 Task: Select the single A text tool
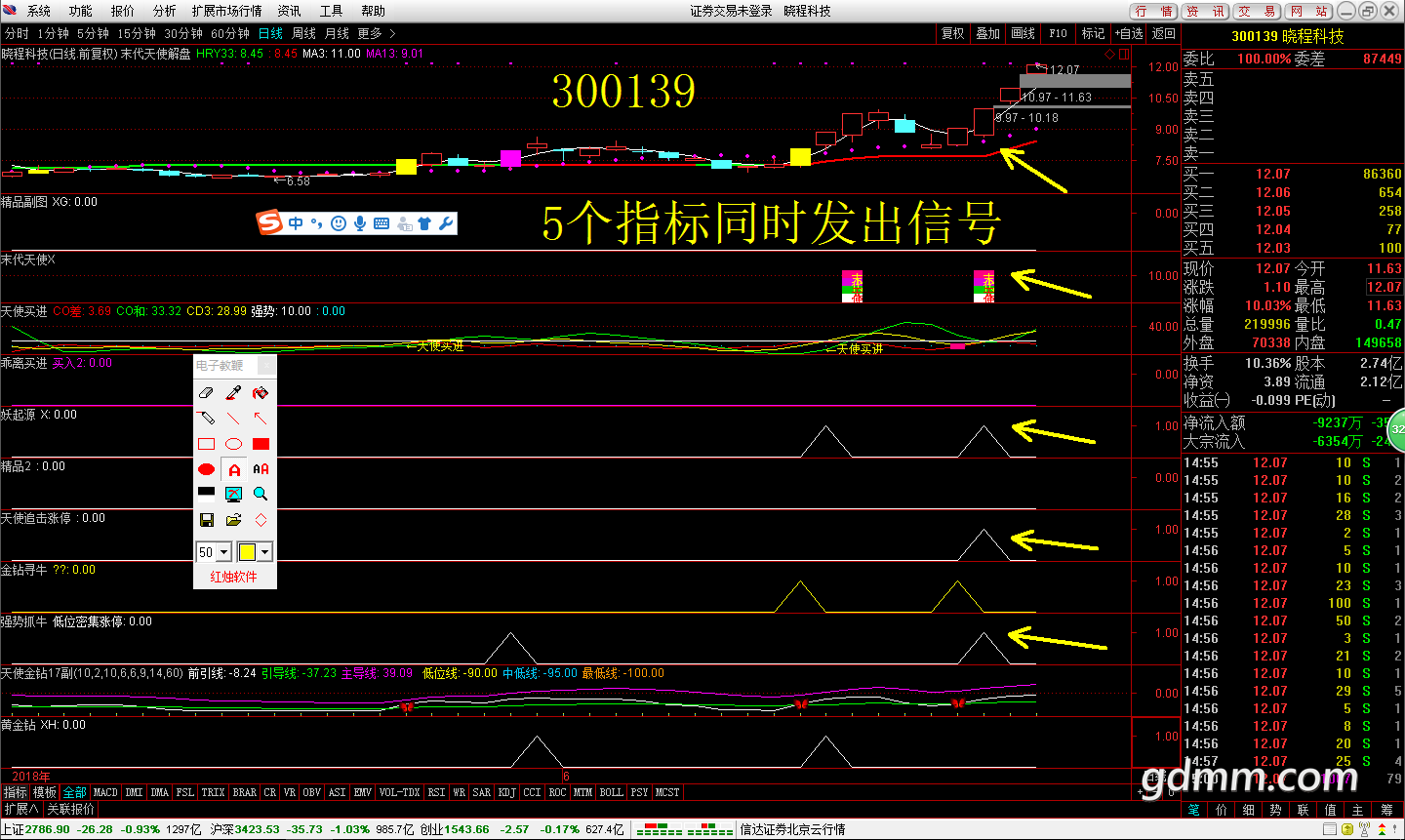(x=233, y=469)
